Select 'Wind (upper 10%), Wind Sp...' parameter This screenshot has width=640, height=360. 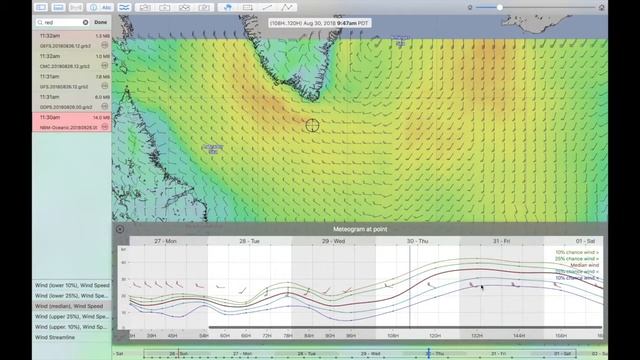click(x=72, y=327)
